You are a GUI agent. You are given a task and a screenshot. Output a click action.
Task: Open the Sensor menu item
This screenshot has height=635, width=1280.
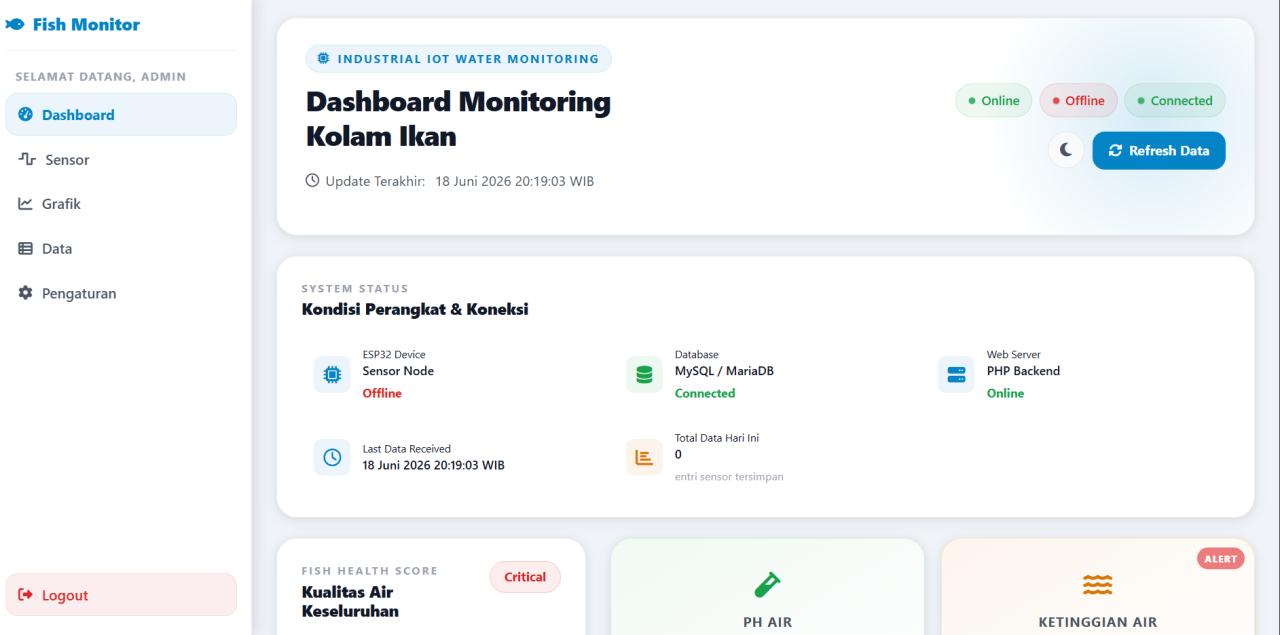tap(121, 159)
